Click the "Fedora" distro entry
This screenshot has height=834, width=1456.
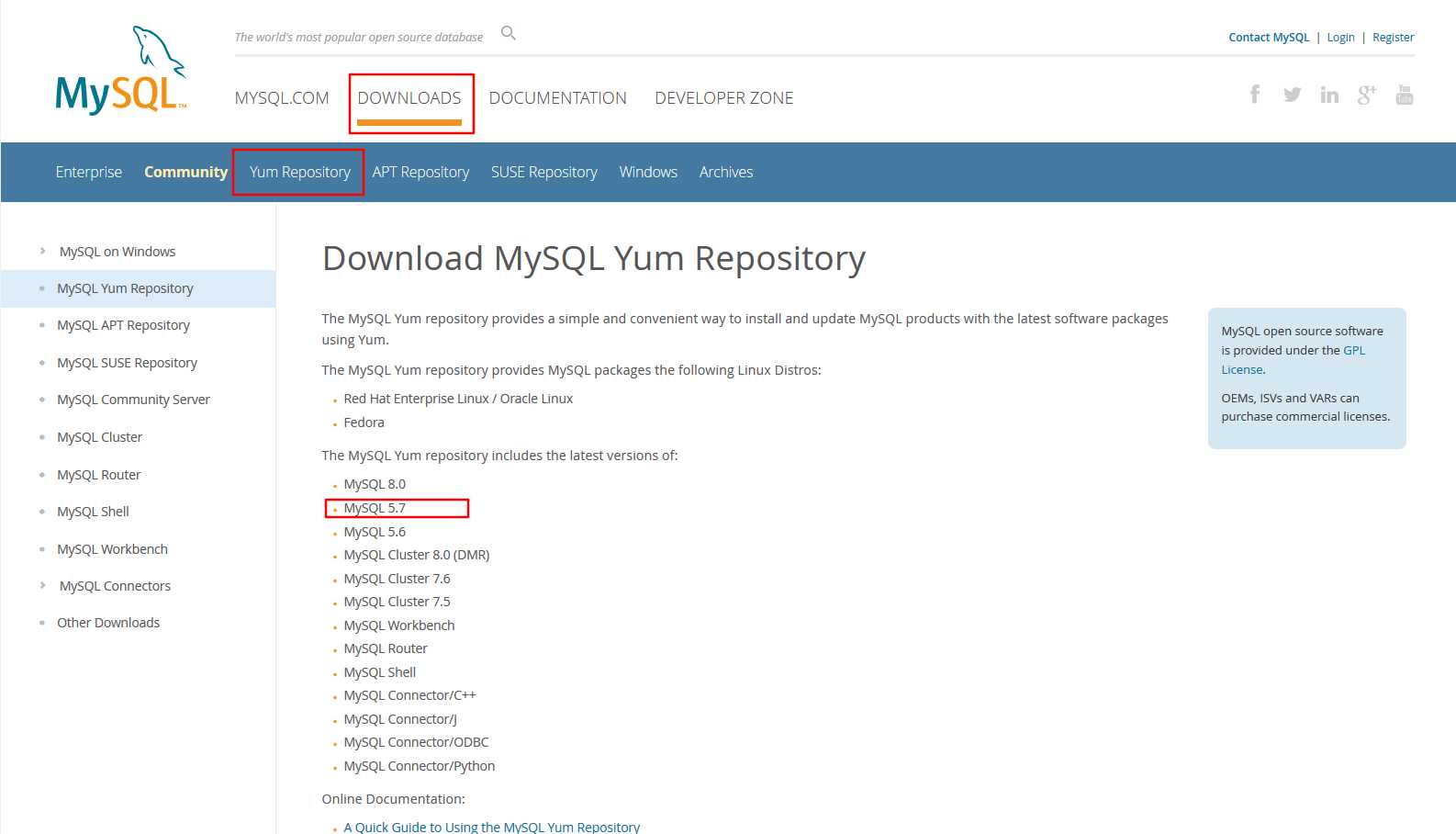pos(364,423)
